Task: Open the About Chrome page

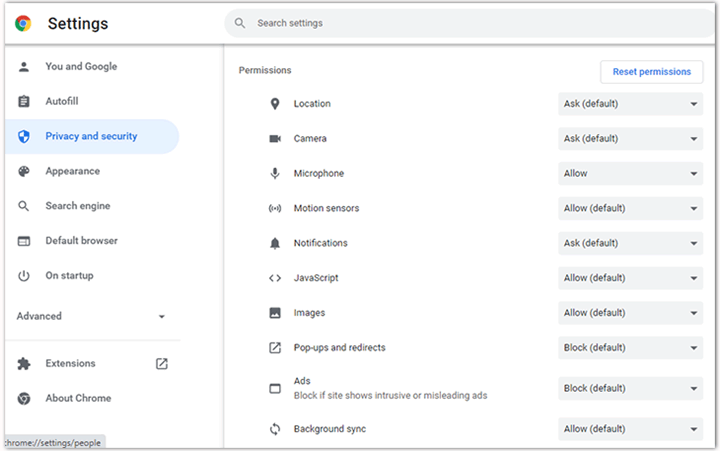Action: click(x=78, y=398)
